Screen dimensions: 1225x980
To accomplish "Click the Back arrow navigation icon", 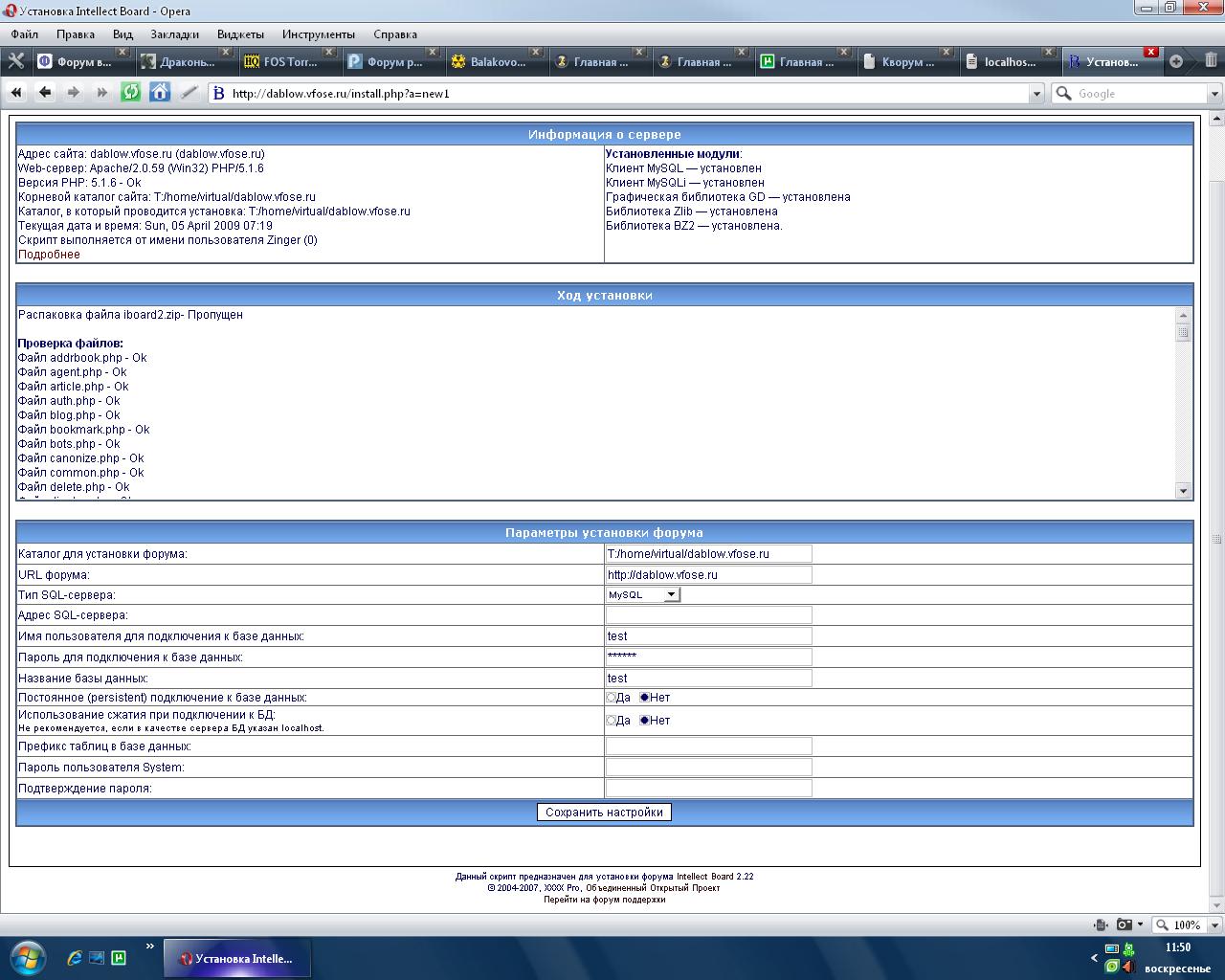I will [x=45, y=93].
